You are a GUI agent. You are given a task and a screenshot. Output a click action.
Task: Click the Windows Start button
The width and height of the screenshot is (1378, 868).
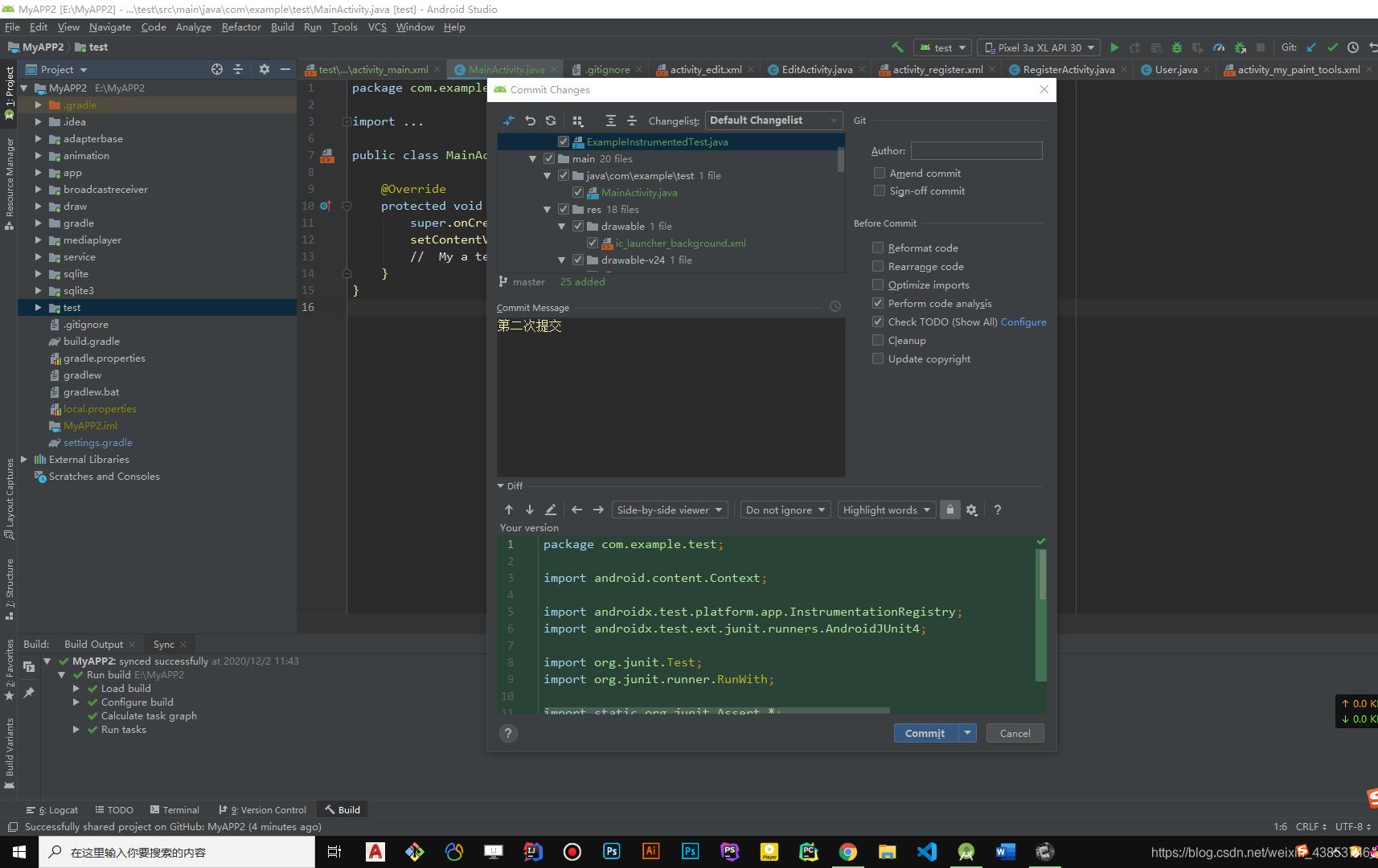19,852
